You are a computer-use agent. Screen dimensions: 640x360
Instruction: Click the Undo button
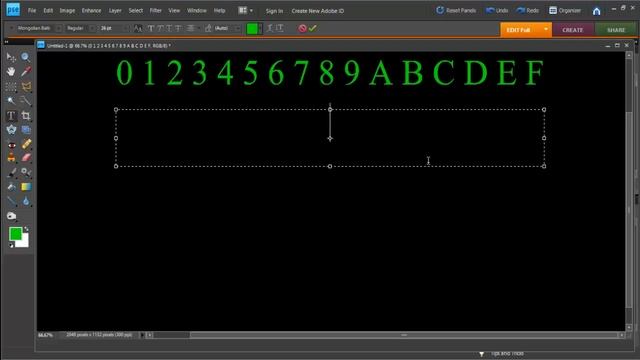pos(497,10)
